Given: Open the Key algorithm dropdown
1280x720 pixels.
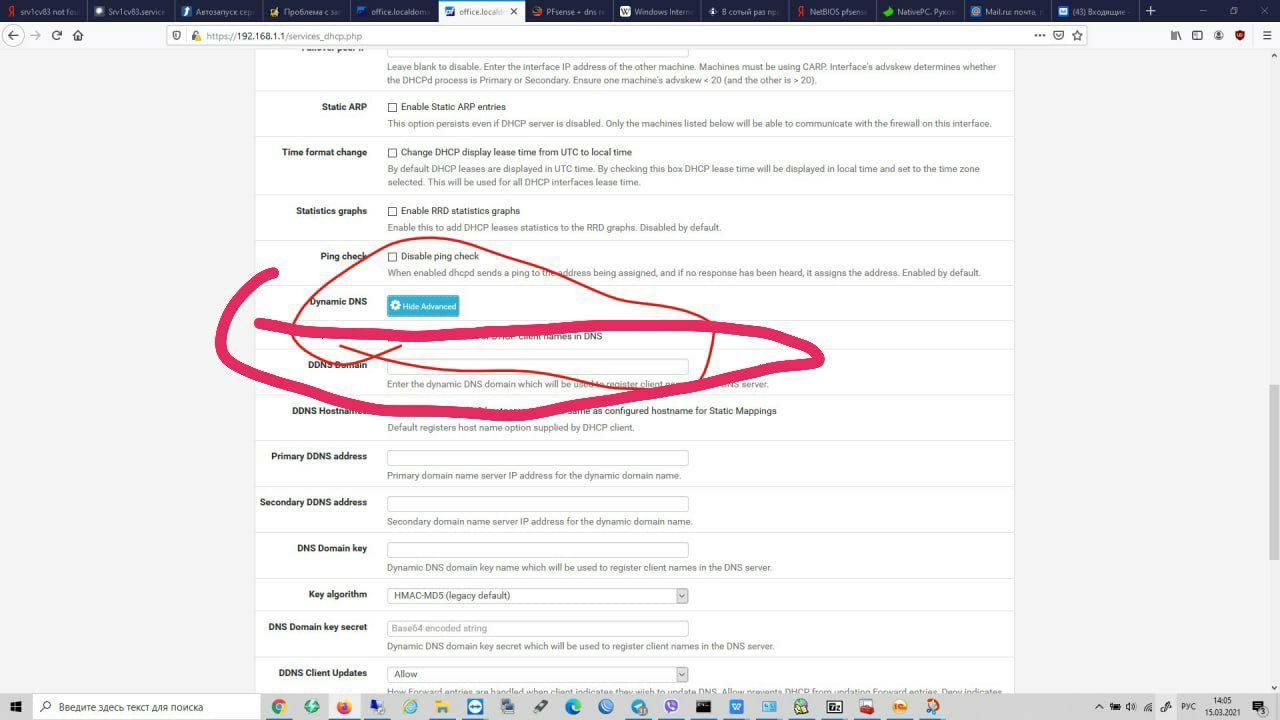Looking at the screenshot, I should click(x=538, y=595).
